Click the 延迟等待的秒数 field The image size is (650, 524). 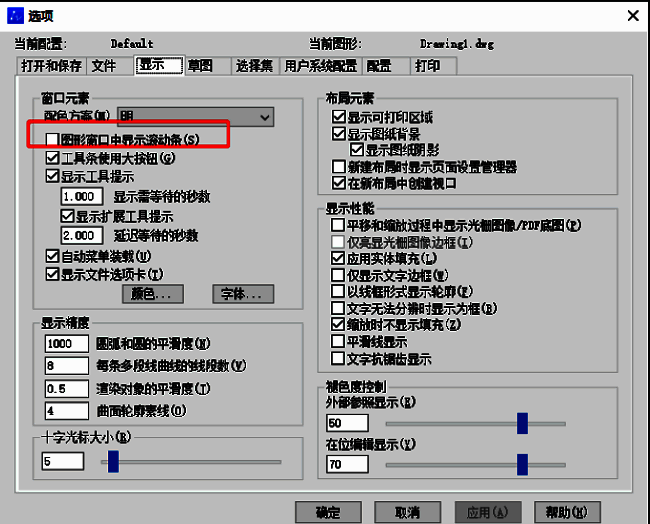pos(82,236)
